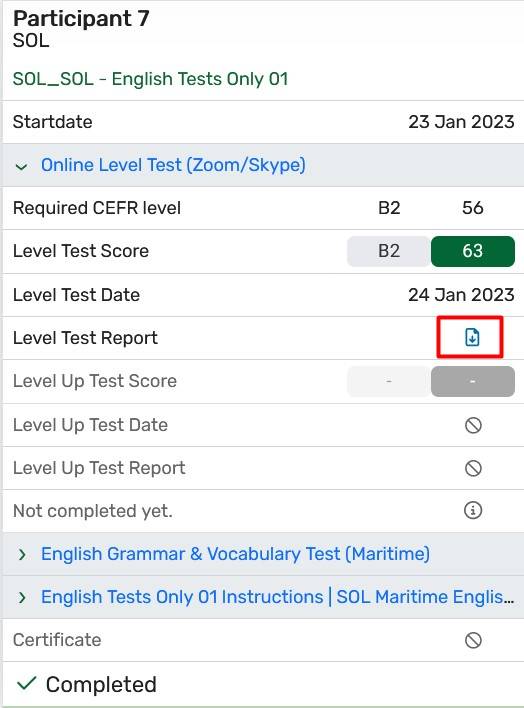
Task: Open info icon beside Not completed yet
Action: (x=473, y=511)
